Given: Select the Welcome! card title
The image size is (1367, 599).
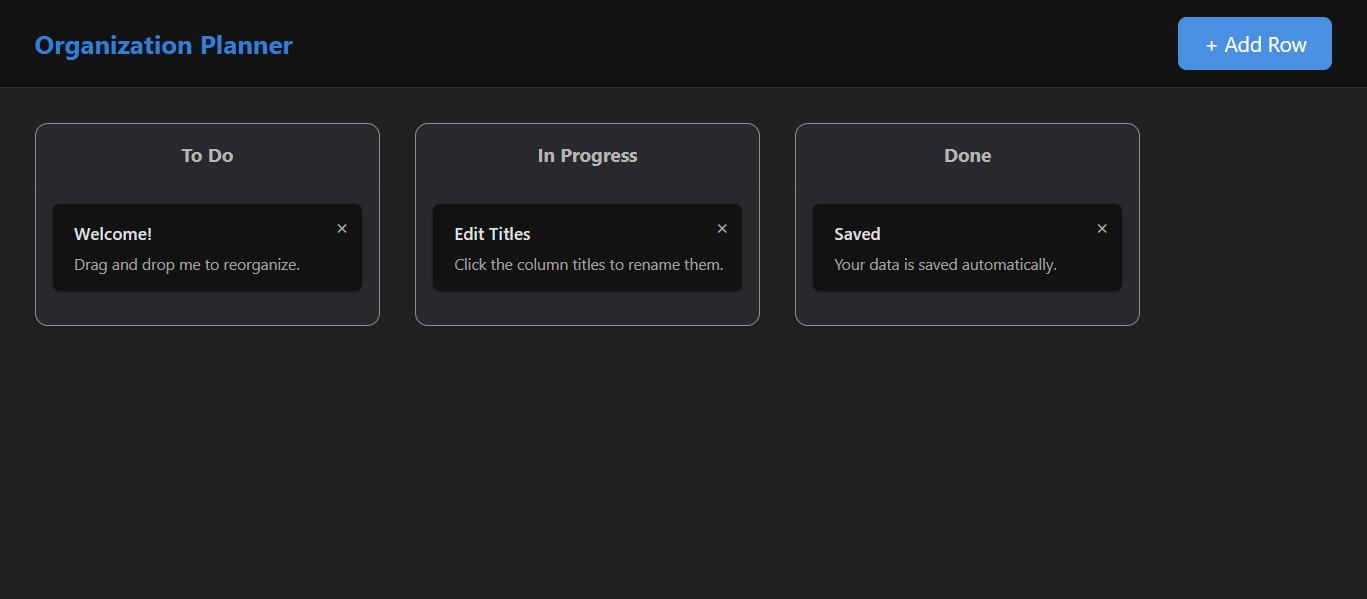Looking at the screenshot, I should tap(113, 234).
